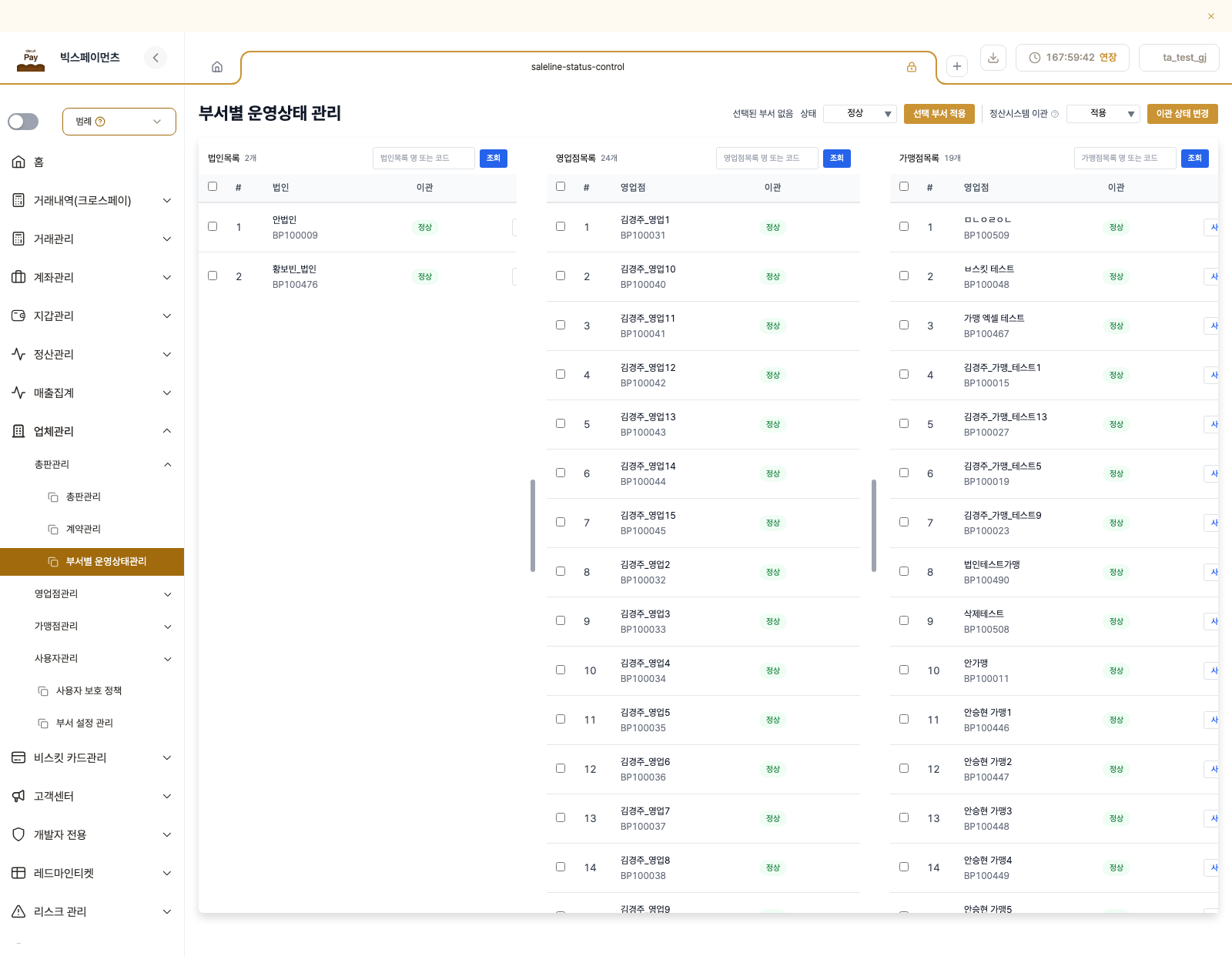
Task: Click the download icon in top toolbar
Action: pos(993,58)
